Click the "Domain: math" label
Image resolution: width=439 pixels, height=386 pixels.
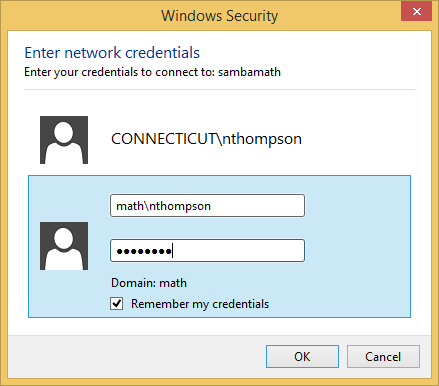[x=149, y=283]
